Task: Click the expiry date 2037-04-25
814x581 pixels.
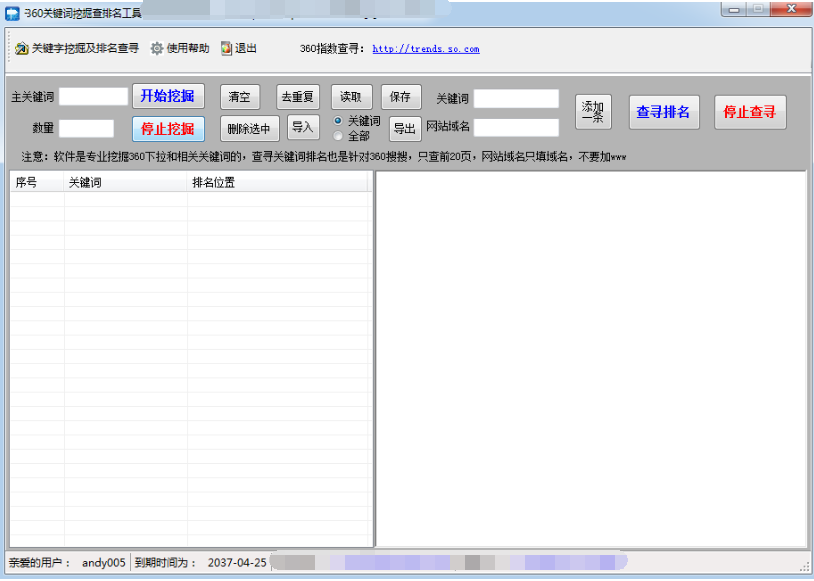Action: (x=237, y=563)
